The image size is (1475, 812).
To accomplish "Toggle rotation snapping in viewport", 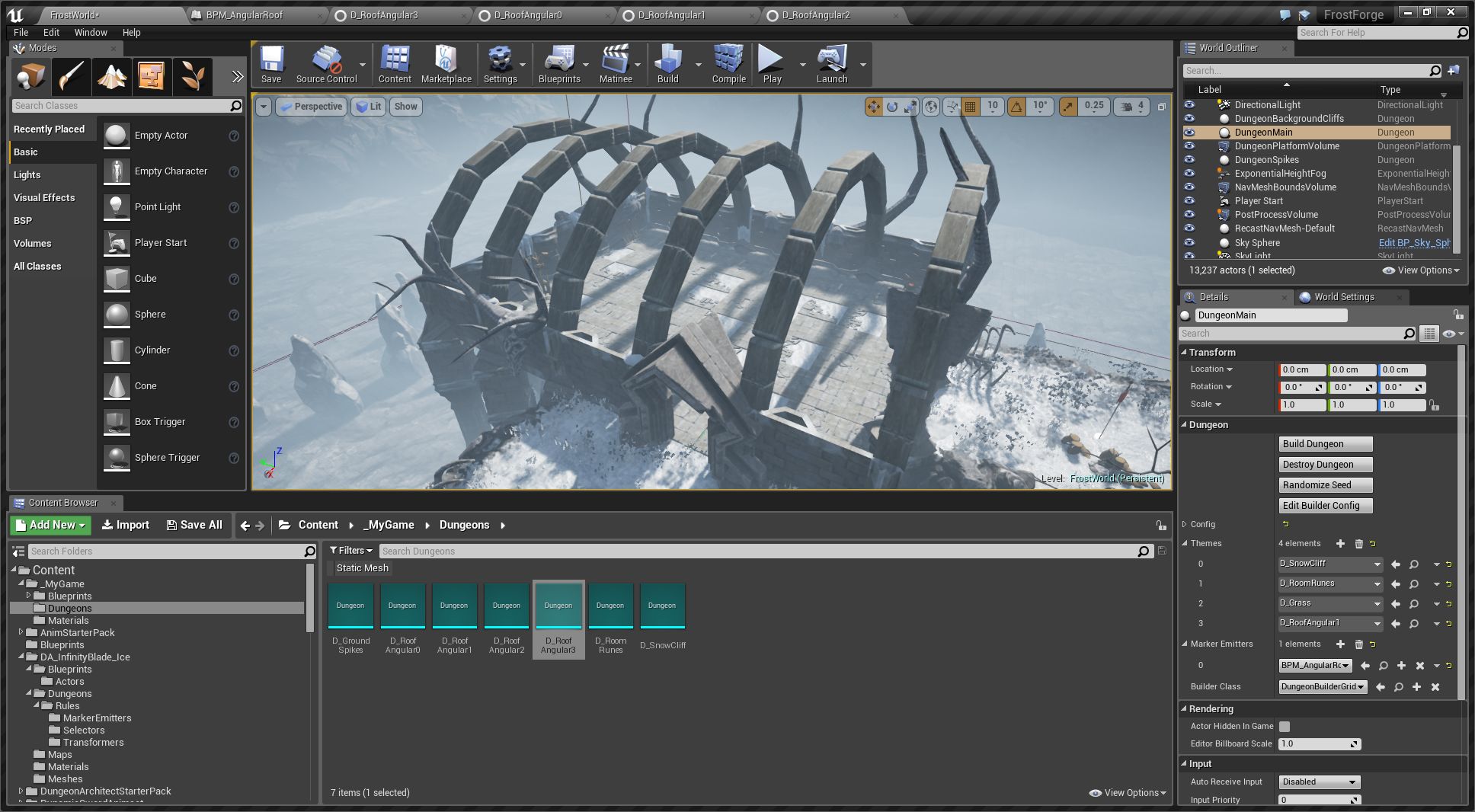I will click(x=1016, y=107).
